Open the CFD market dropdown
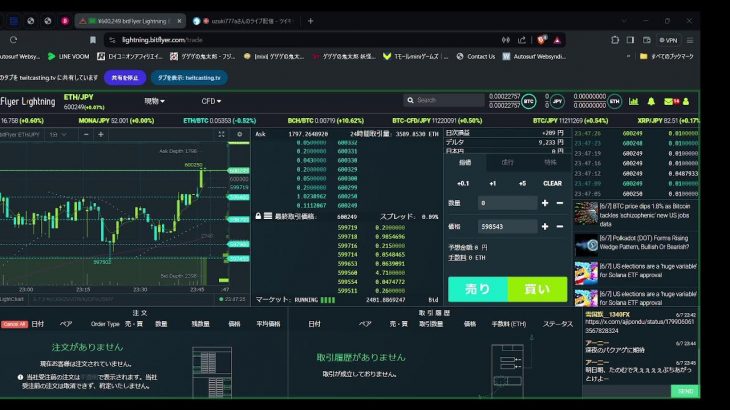 click(210, 101)
